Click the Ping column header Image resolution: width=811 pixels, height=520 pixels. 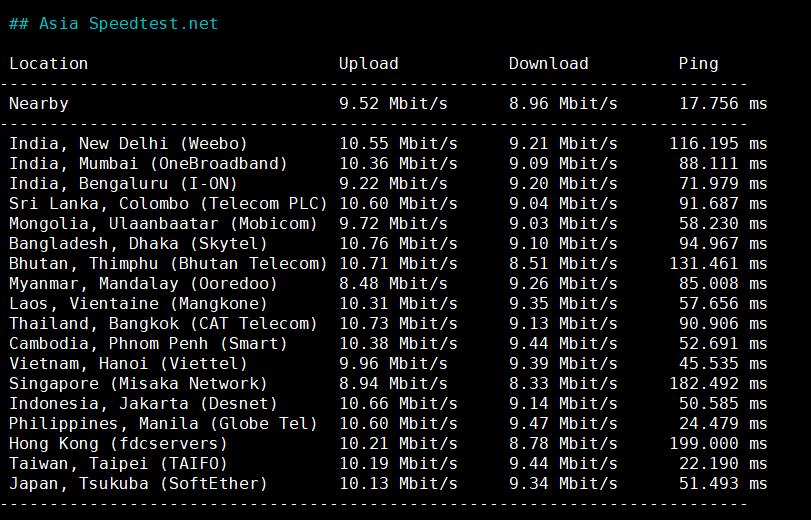point(698,63)
